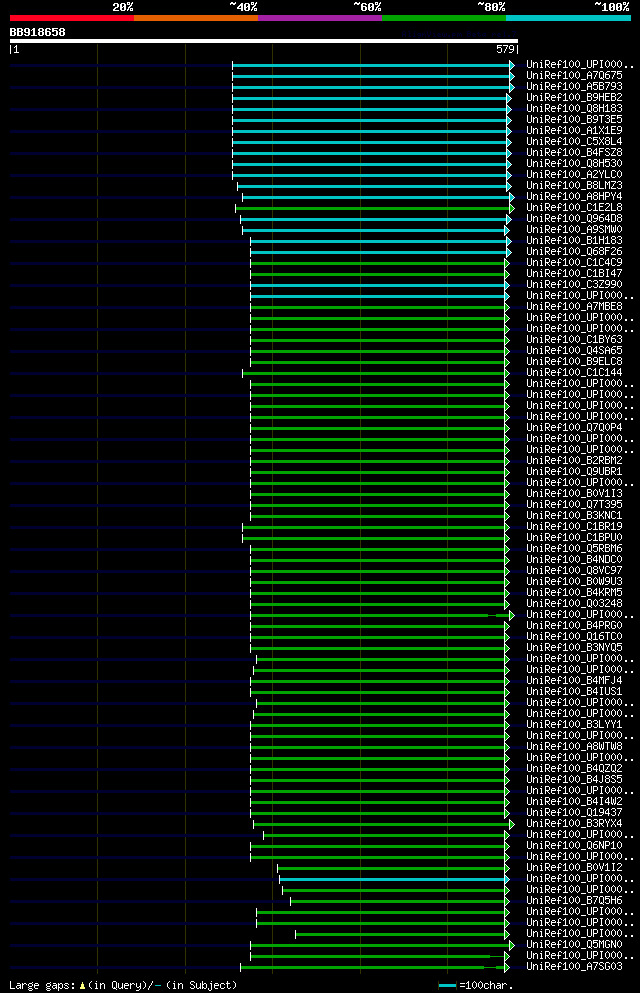Image resolution: width=640 pixels, height=993 pixels.
Task: Open hit UniRef100_B9HEB2
Action: pyautogui.click(x=574, y=98)
